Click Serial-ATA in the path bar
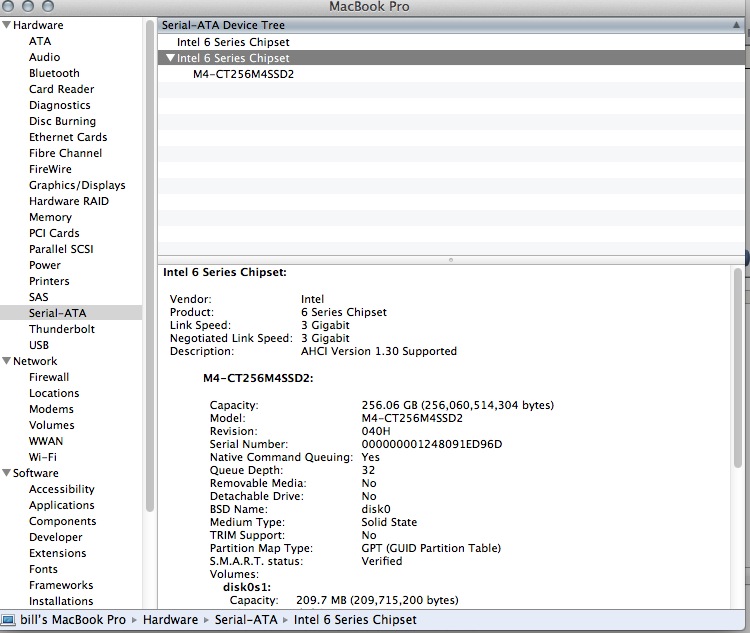 (246, 620)
